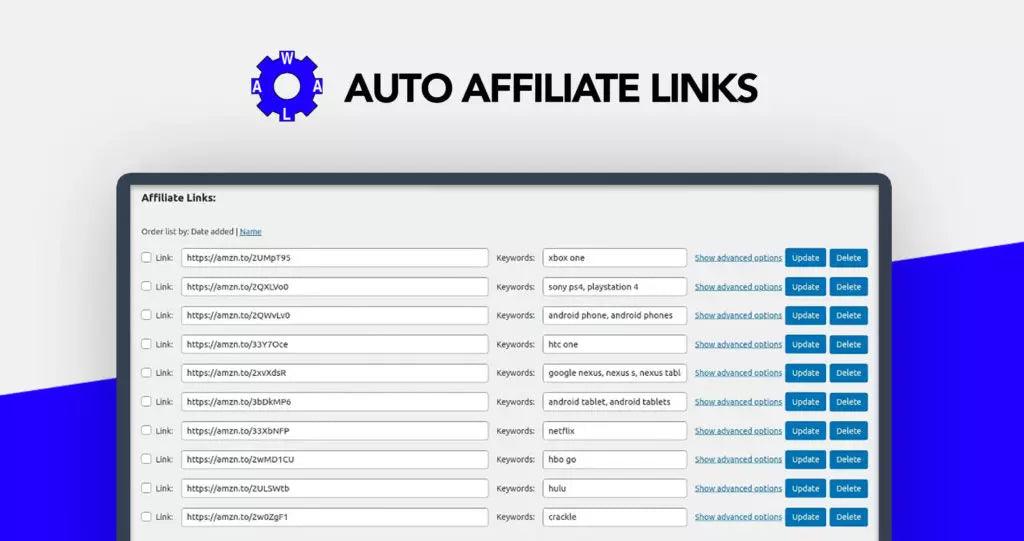
Task: Show advanced options for xbox one row
Action: tap(738, 258)
